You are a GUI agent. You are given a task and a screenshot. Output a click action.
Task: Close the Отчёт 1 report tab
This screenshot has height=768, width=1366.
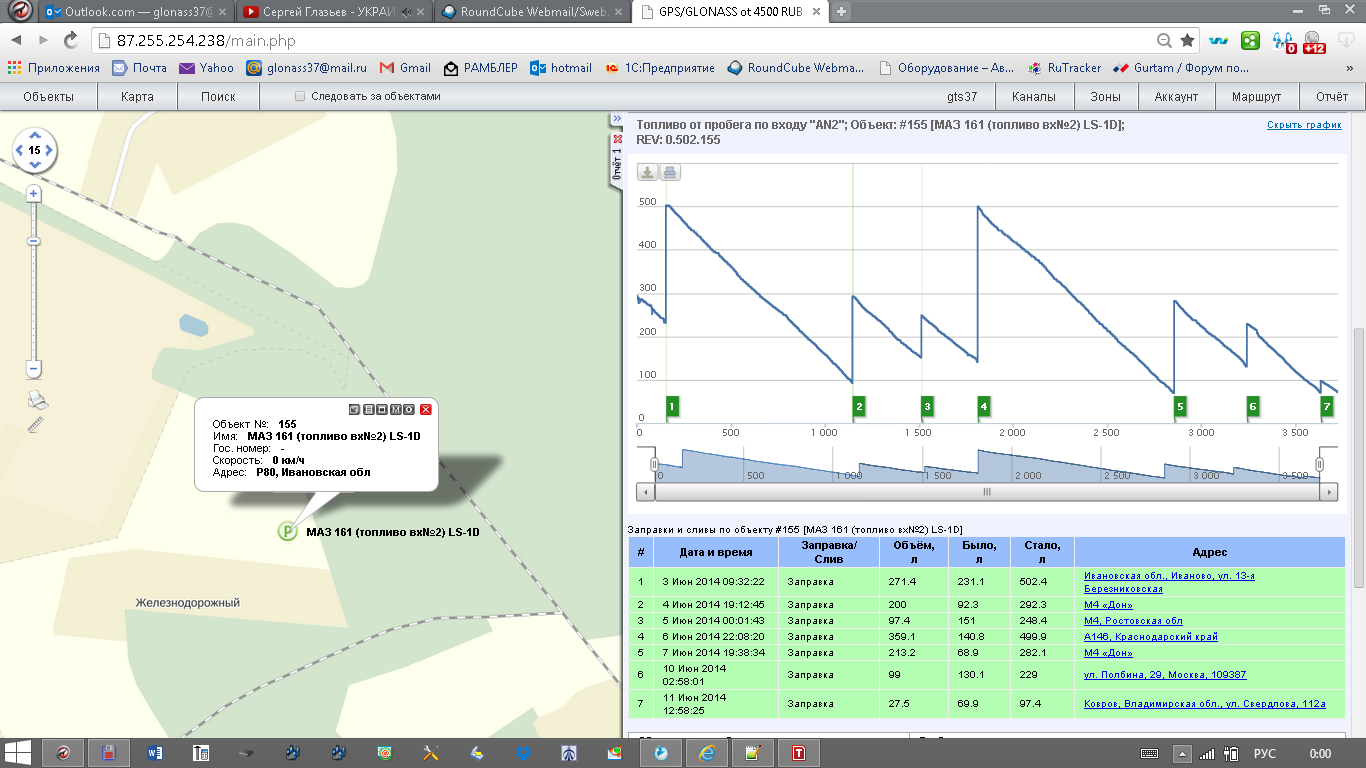coord(617,139)
